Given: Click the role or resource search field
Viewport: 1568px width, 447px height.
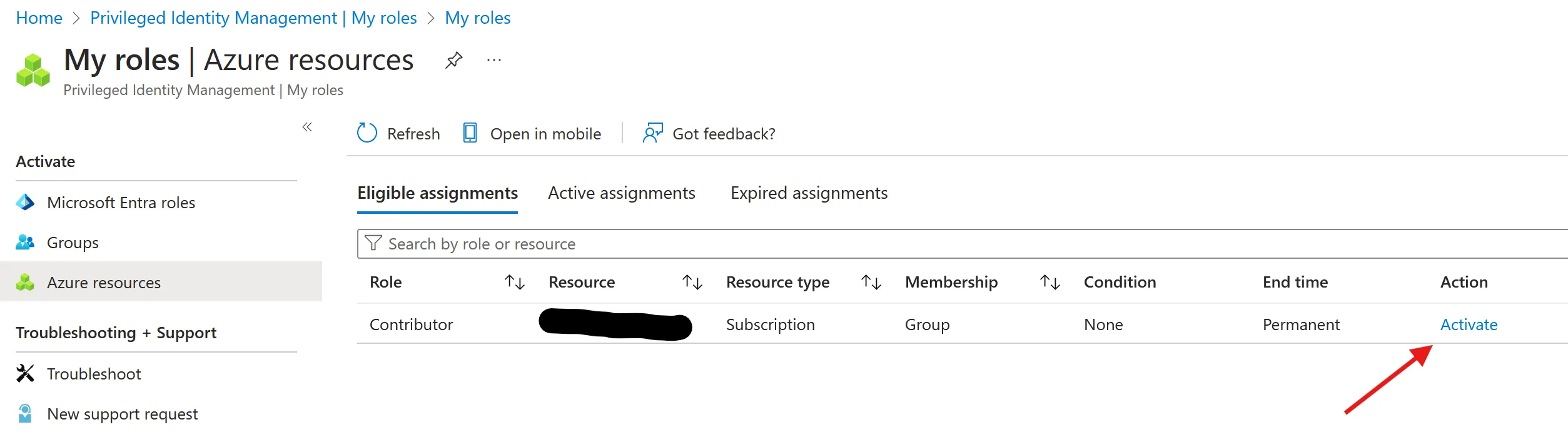Looking at the screenshot, I should click(938, 244).
